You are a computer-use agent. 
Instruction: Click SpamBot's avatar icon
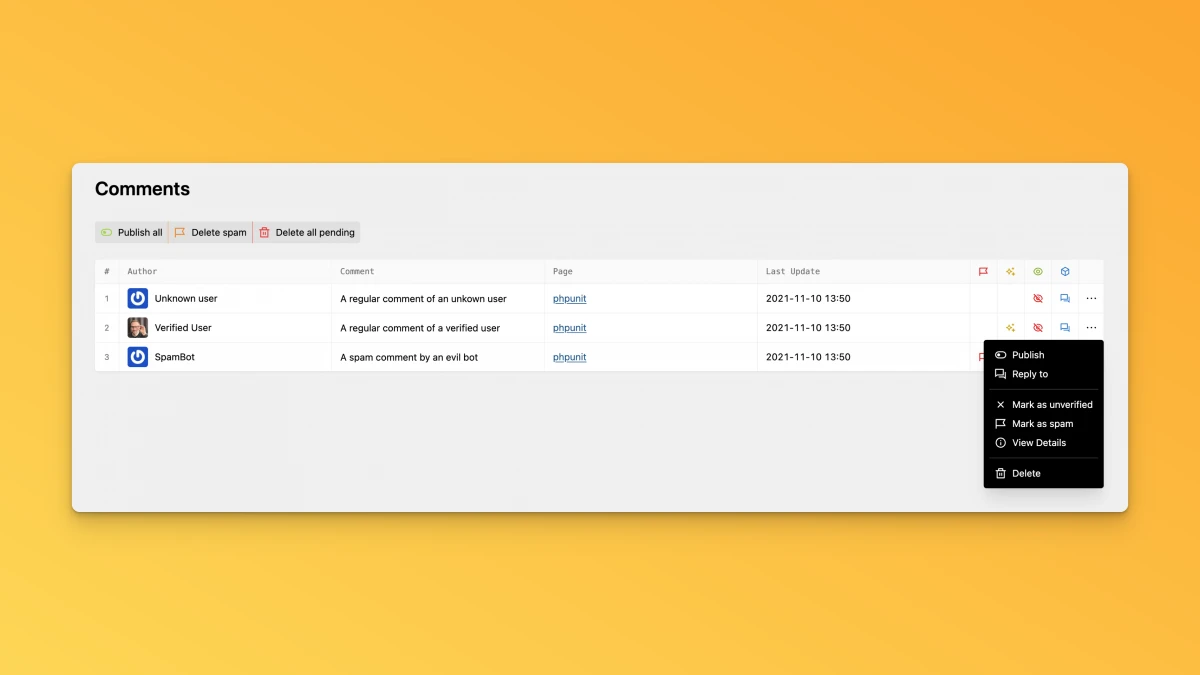tap(138, 357)
